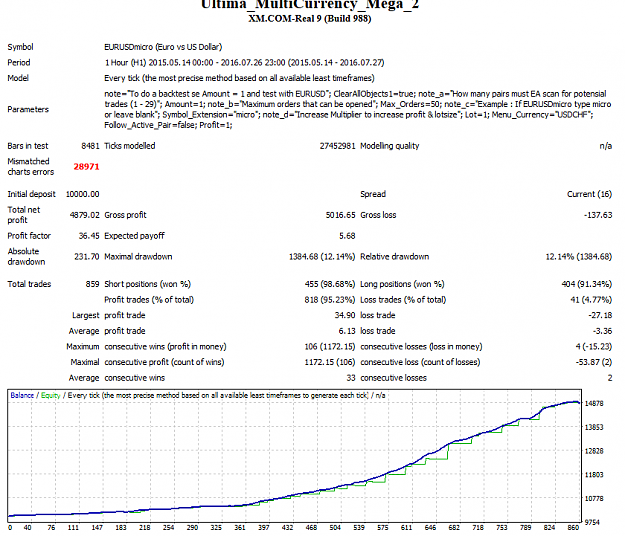Viewport: 625px width, 536px height.
Task: Click Bars in test value 8481
Action: coord(90,146)
